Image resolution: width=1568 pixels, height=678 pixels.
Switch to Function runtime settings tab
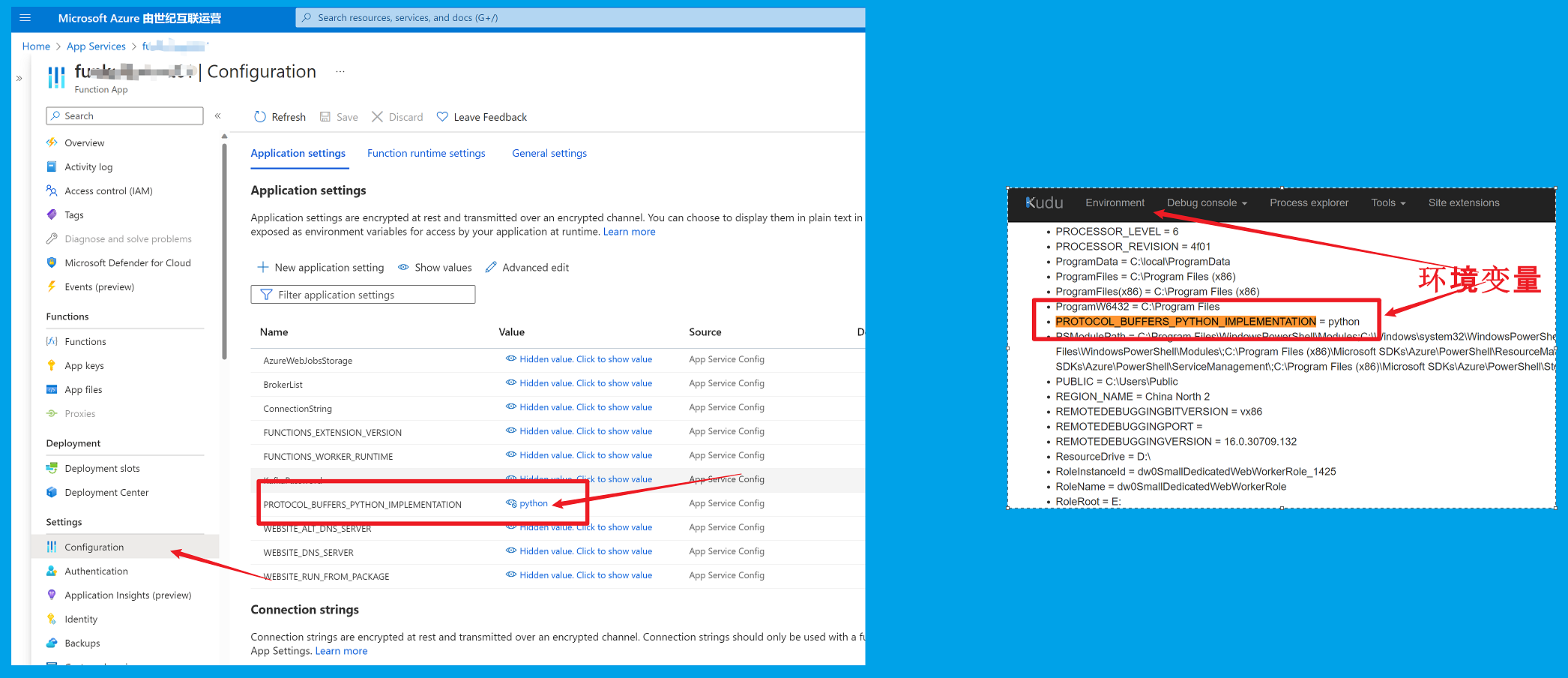pyautogui.click(x=426, y=154)
